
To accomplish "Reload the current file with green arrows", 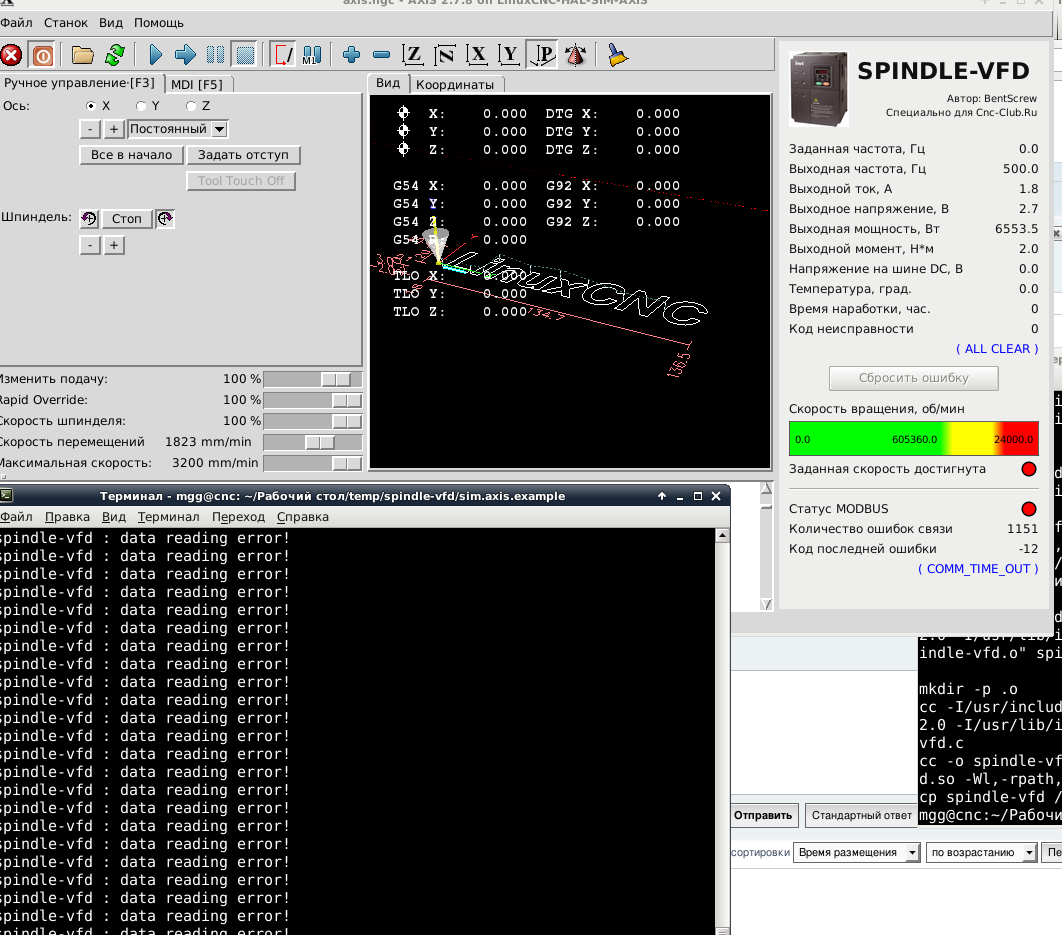I will coord(115,55).
